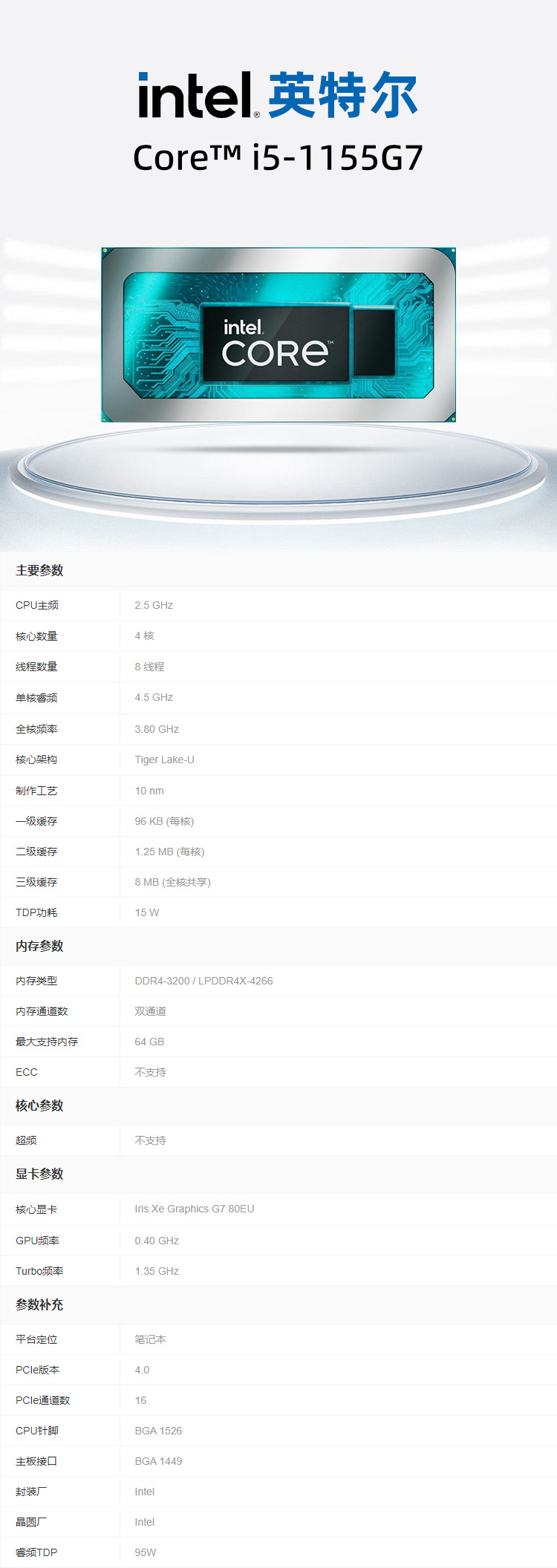Viewport: 557px width, 1568px height.
Task: Click the 晶圆厂 value Intel
Action: click(x=145, y=1522)
